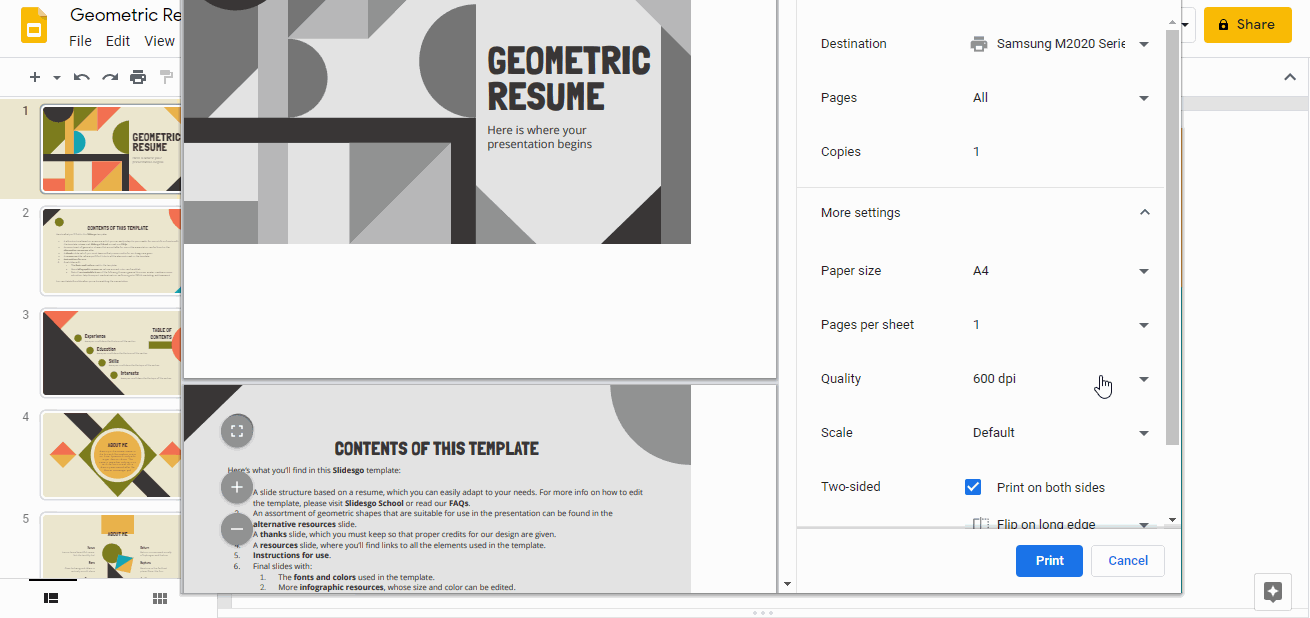Select slide 2 thumbnail Contents of this template

(112, 250)
